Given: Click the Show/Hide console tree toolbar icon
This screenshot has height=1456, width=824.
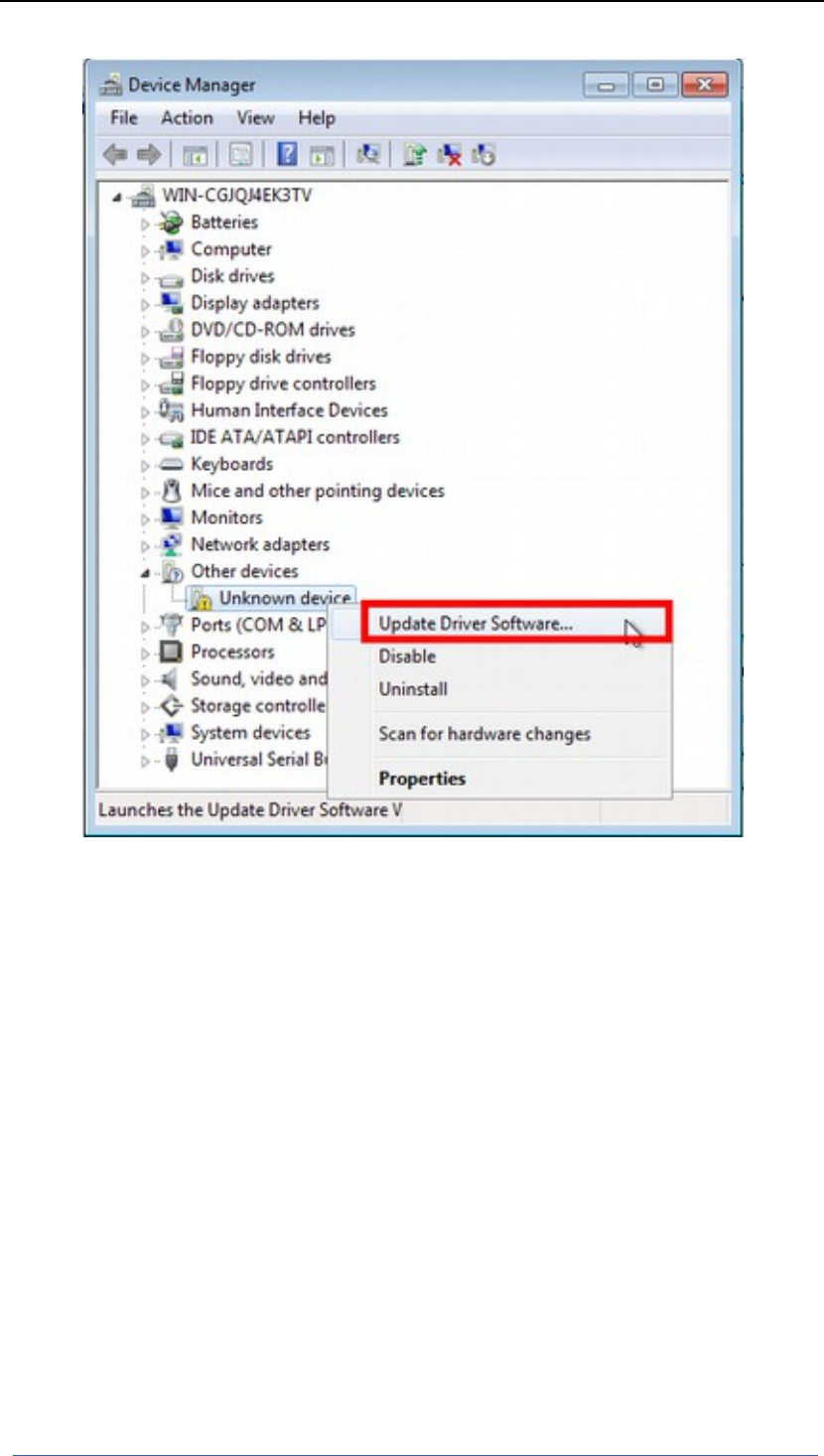Looking at the screenshot, I should (x=195, y=155).
